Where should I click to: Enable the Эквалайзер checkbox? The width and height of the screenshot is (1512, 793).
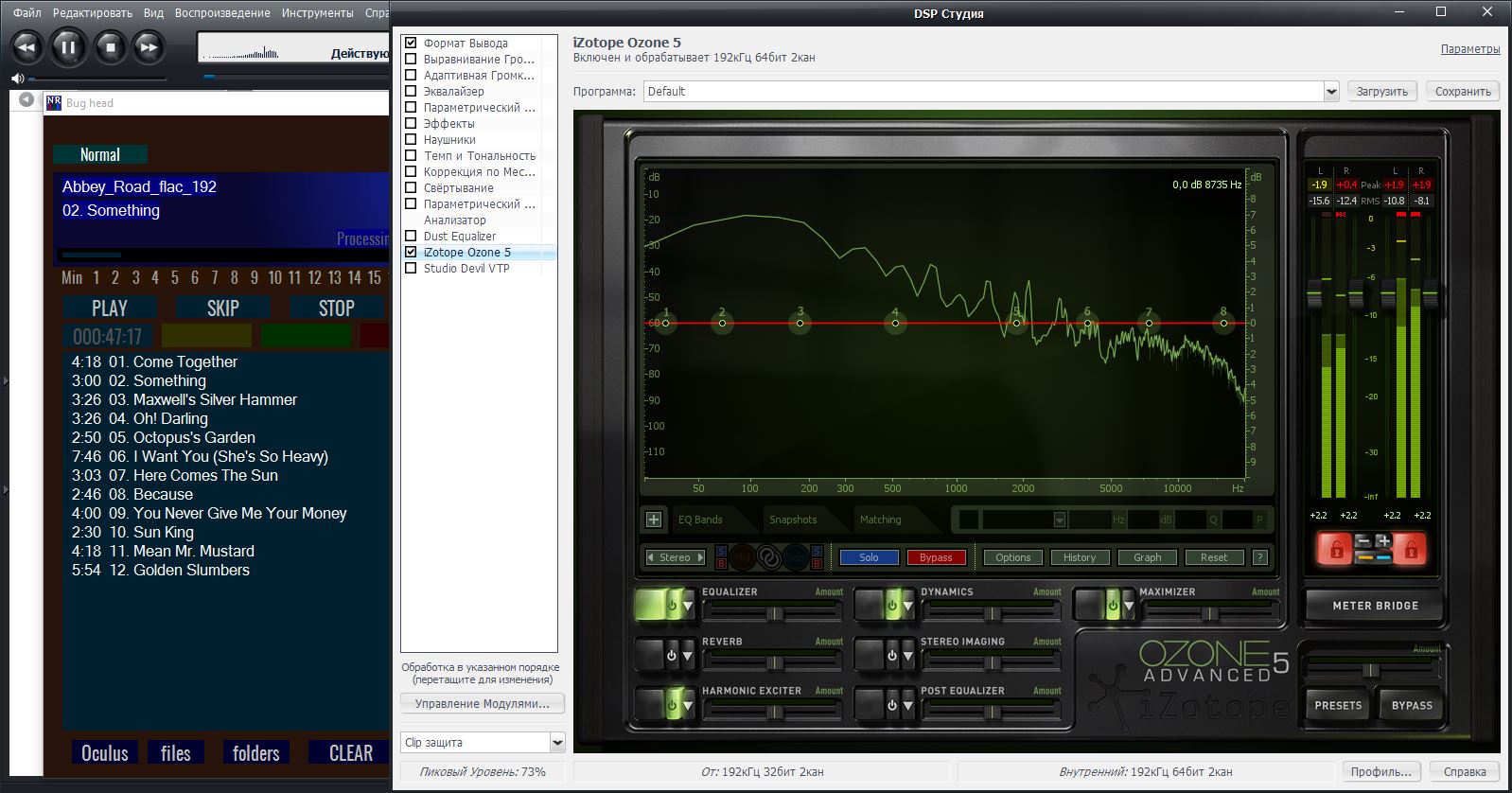tap(411, 91)
